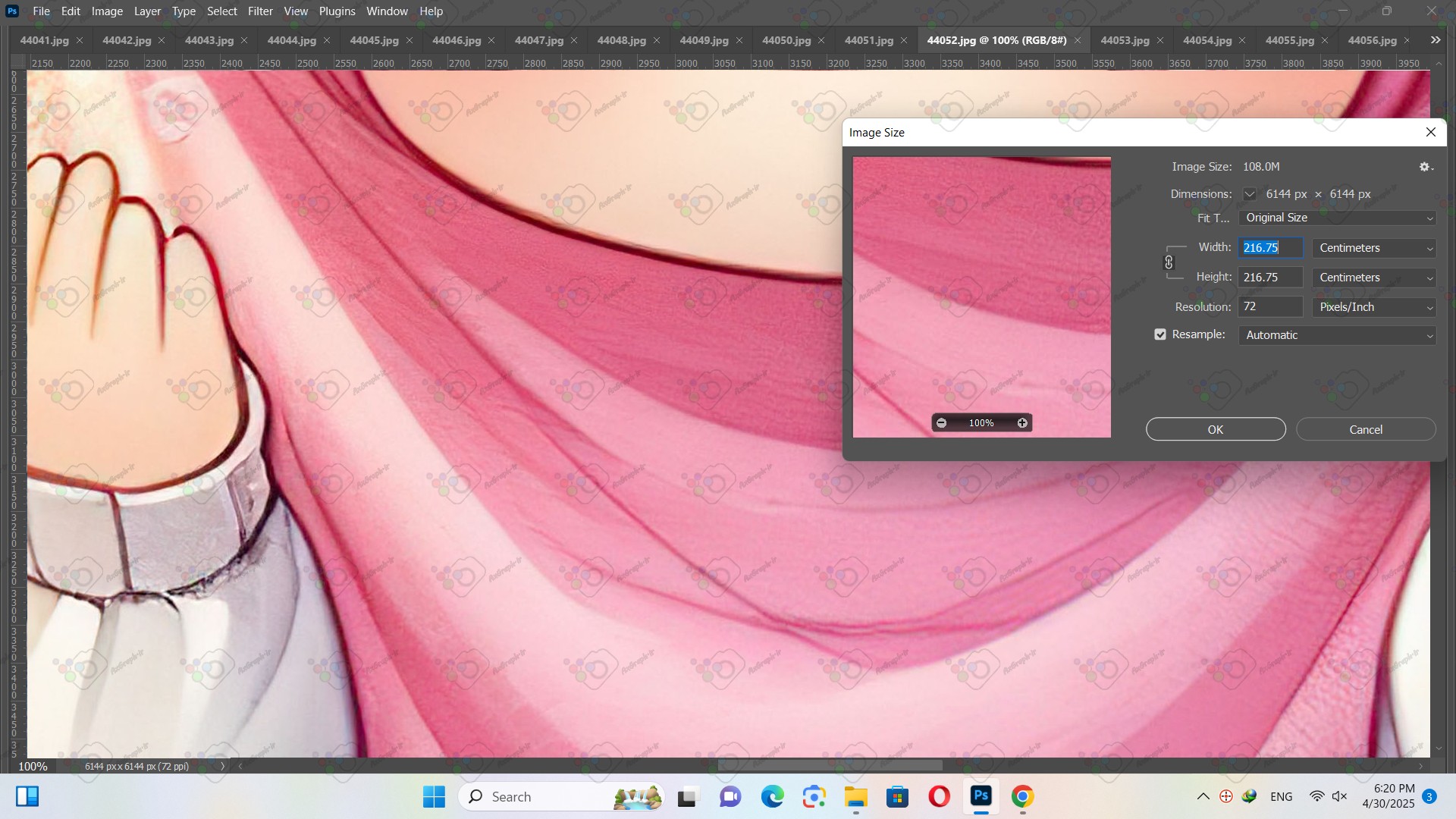The width and height of the screenshot is (1456, 819).
Task: Open Google Chrome from taskbar
Action: tap(1022, 796)
